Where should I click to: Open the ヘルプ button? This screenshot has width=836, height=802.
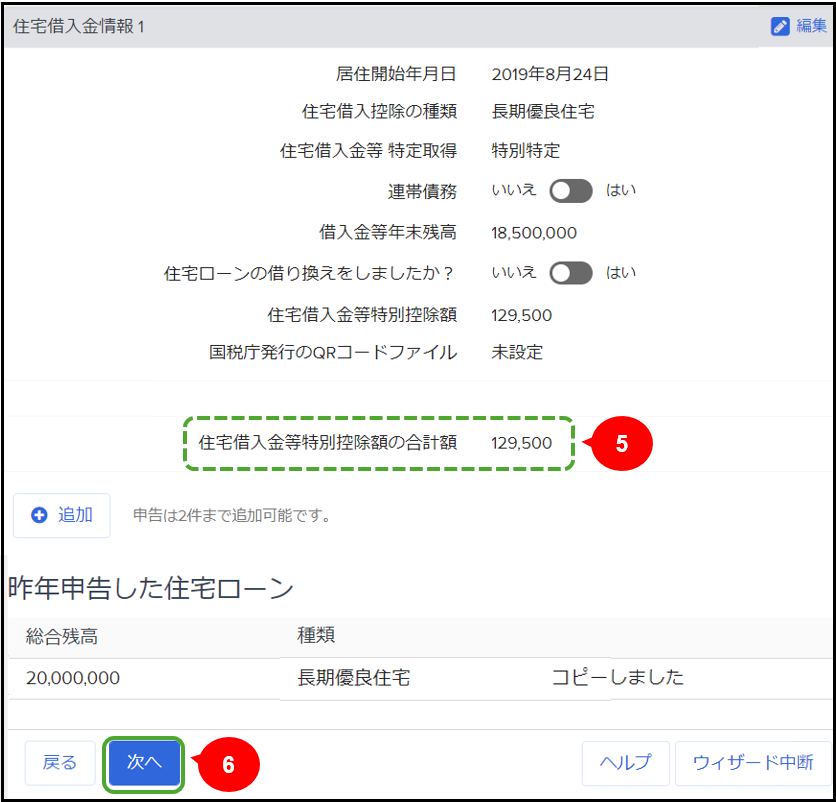pos(625,763)
